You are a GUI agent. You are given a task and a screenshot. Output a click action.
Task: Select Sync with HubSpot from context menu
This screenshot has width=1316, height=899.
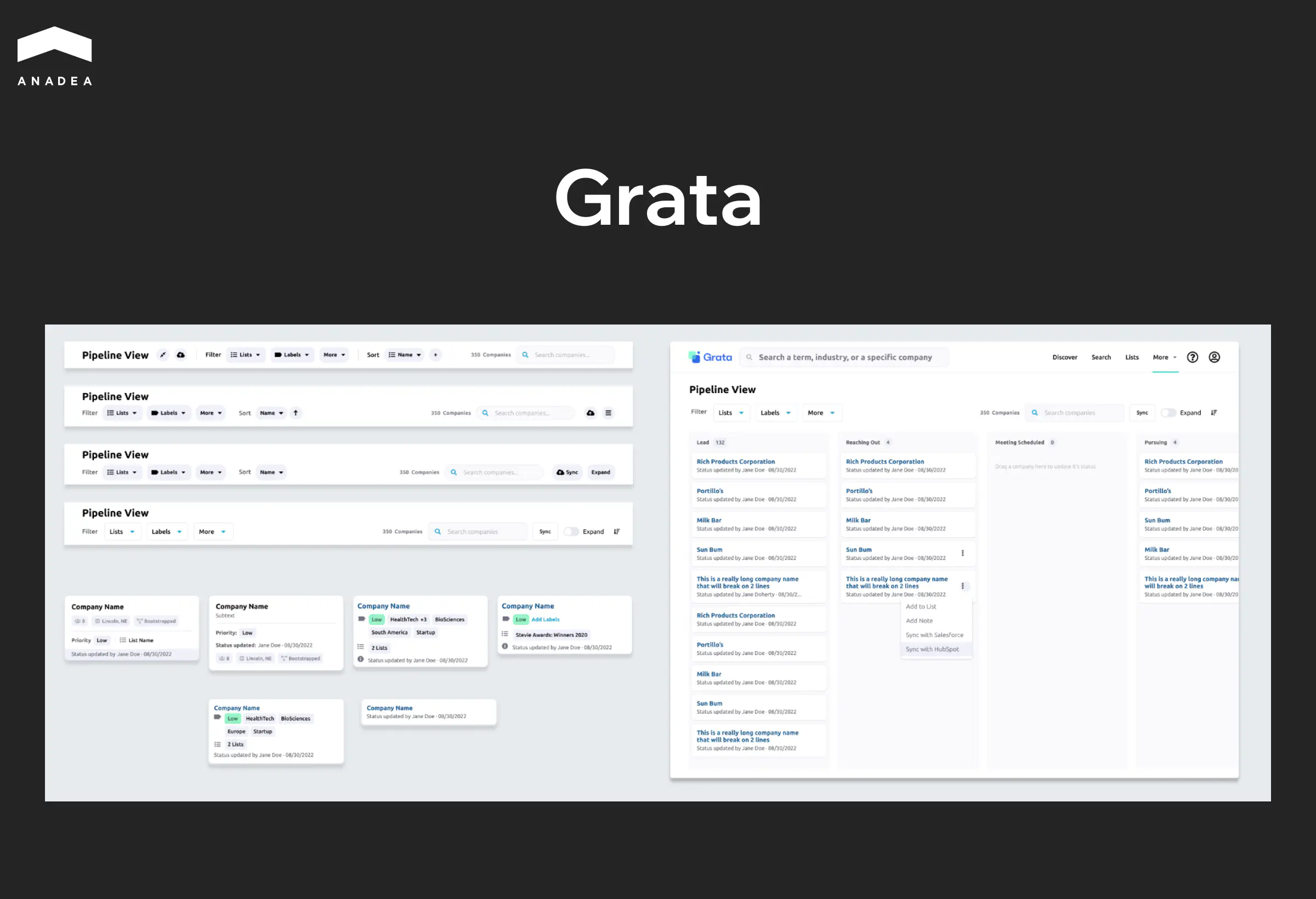932,650
